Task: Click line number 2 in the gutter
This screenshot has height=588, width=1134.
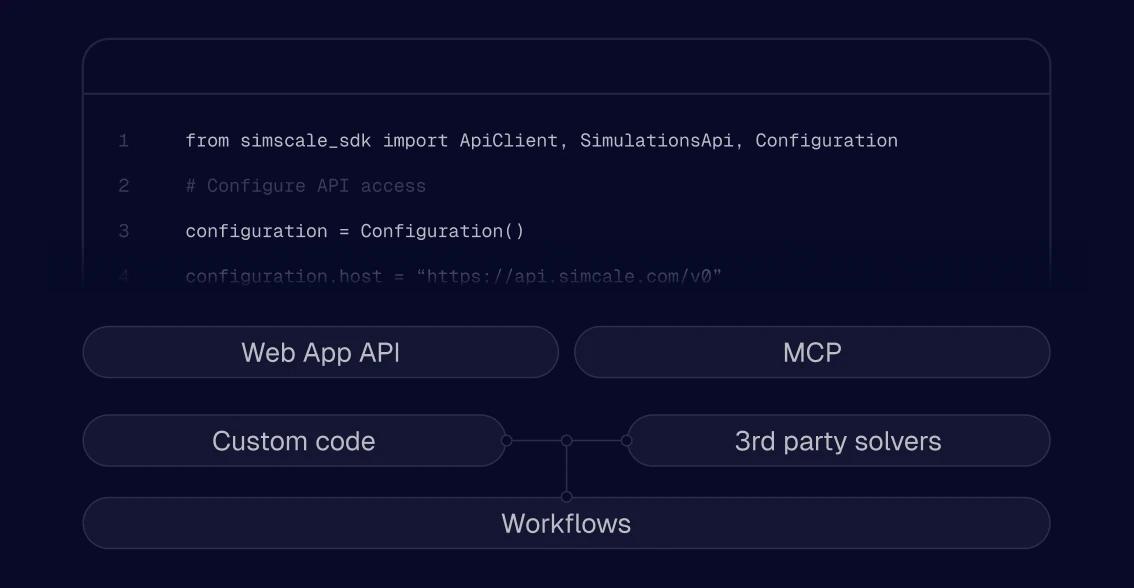Action: coord(124,186)
